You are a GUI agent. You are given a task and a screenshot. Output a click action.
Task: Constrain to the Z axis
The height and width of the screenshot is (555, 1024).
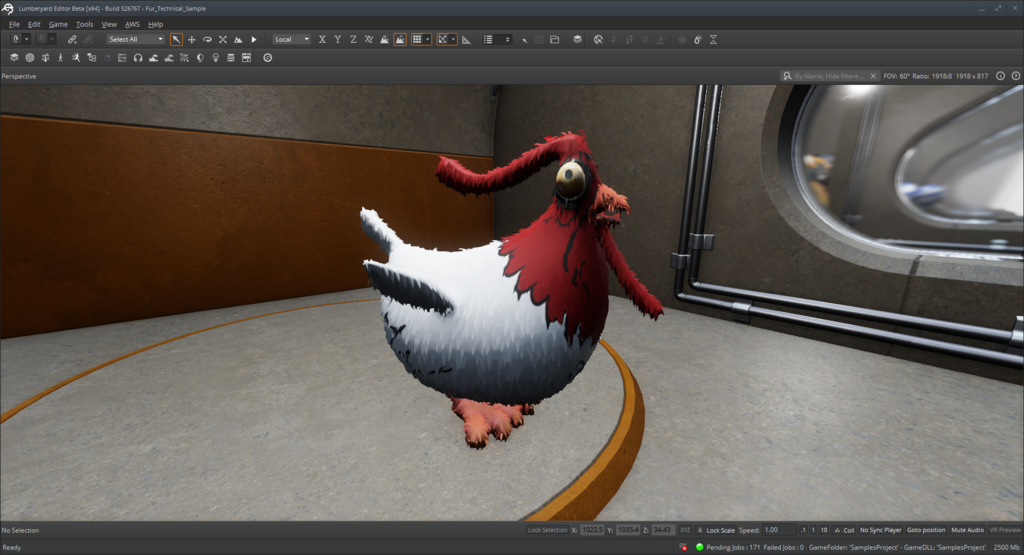click(x=353, y=39)
